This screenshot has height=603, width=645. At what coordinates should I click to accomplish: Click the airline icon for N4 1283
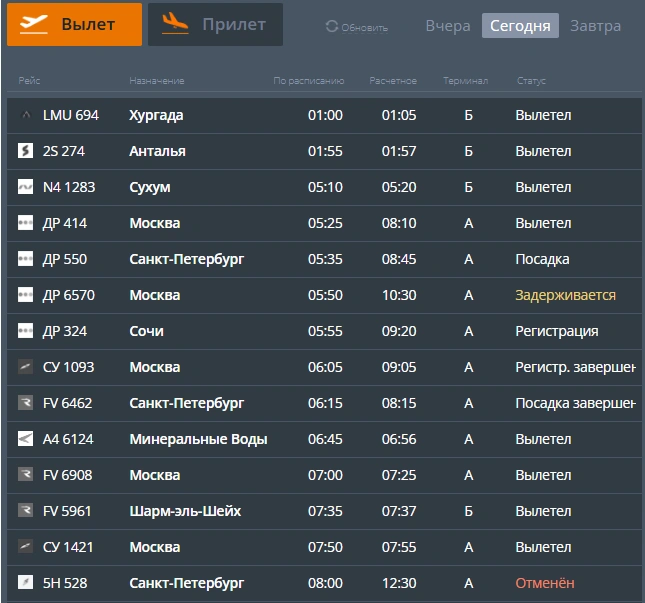26,187
